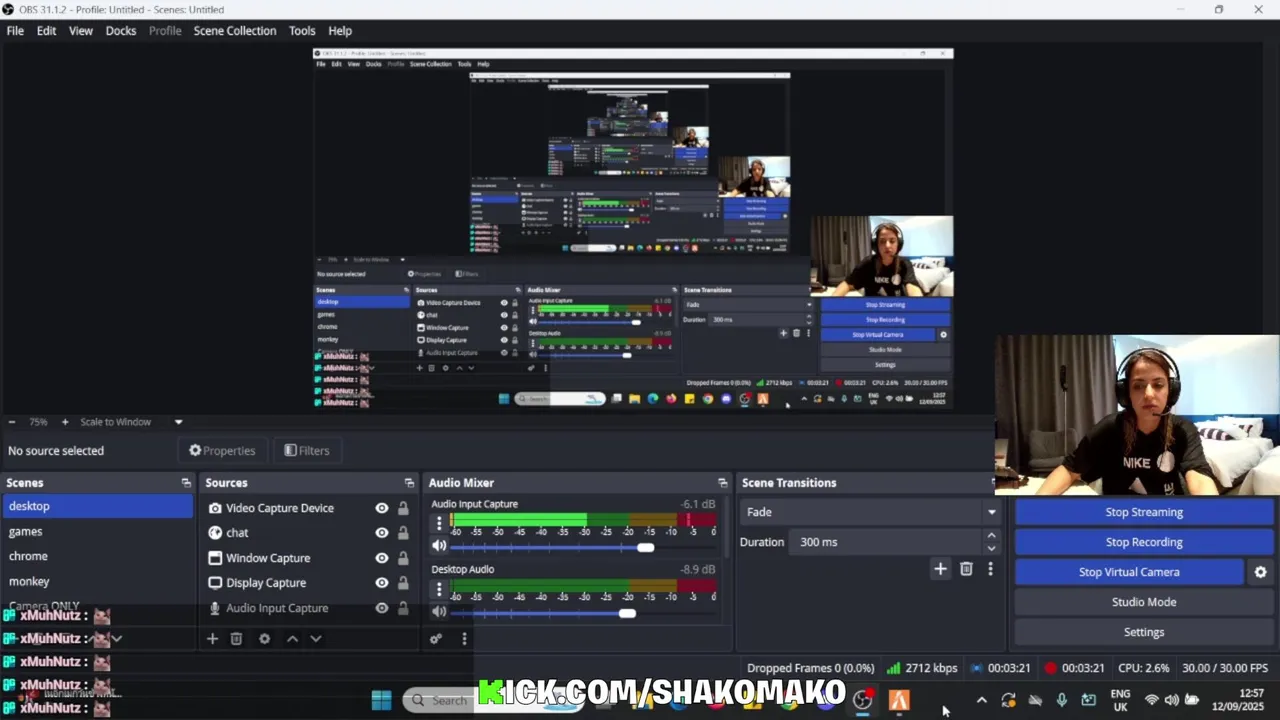Select the chrome scene

click(98, 556)
